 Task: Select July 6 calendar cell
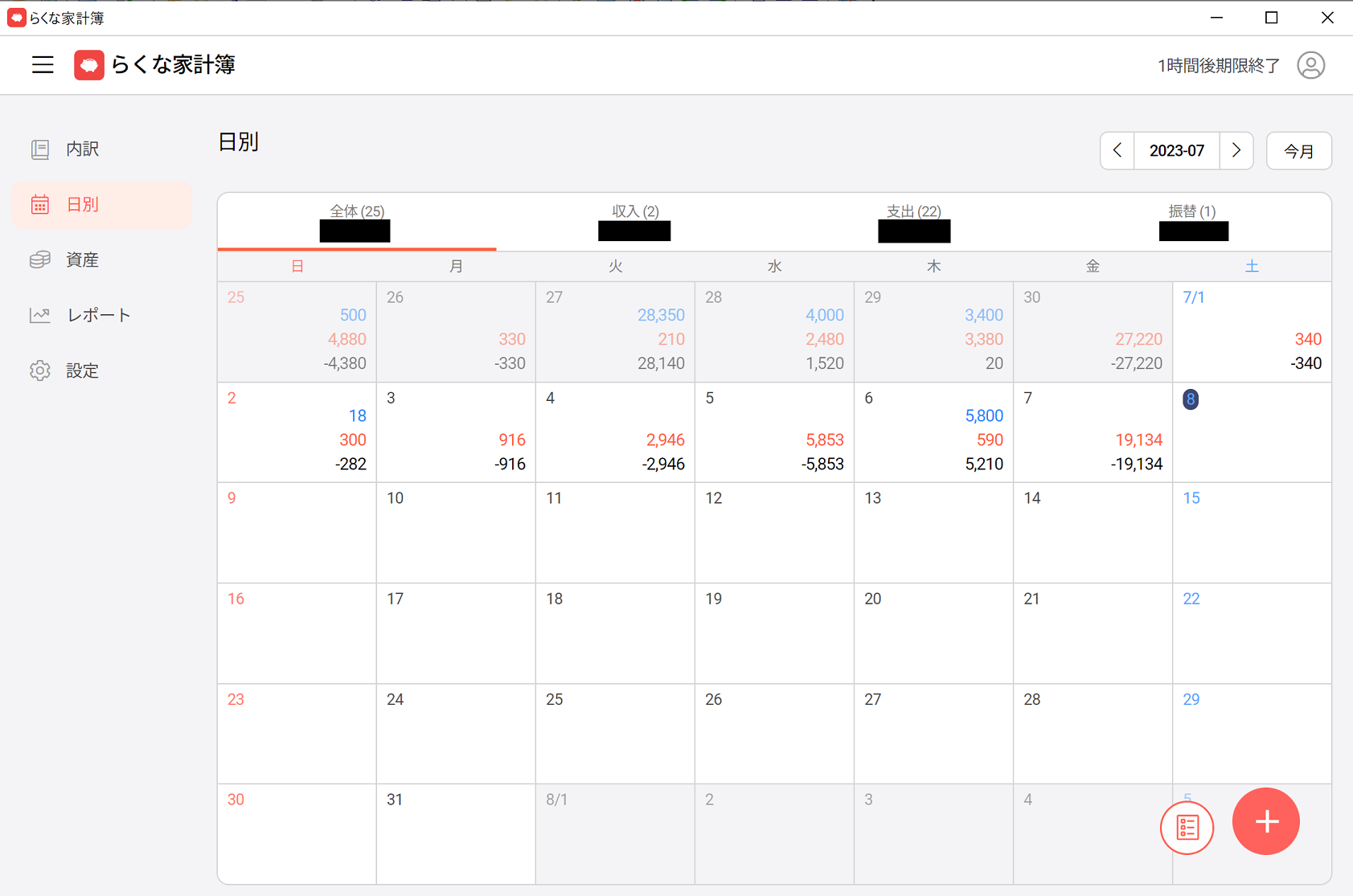tap(933, 432)
